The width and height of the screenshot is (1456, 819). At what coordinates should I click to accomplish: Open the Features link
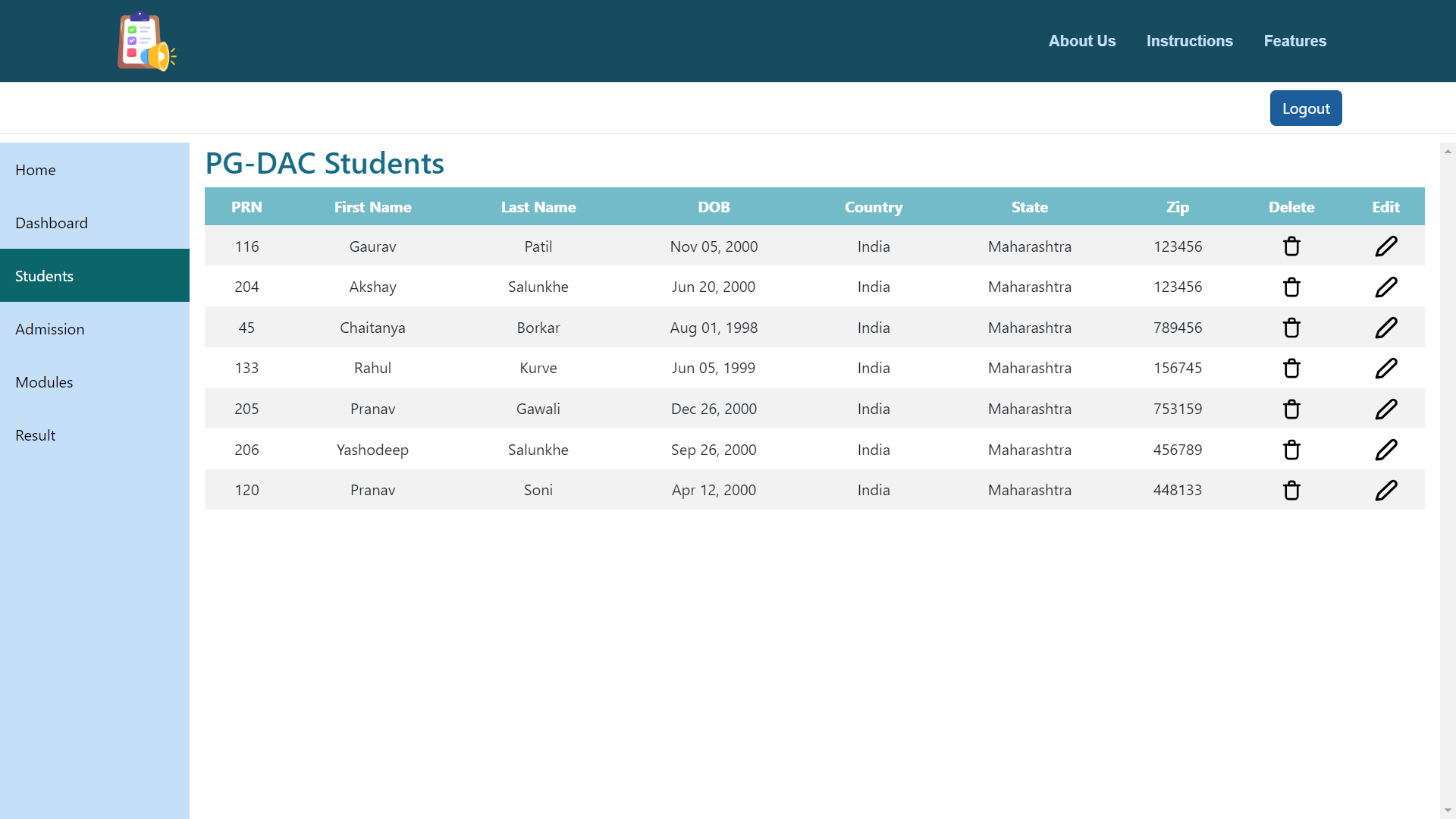click(1294, 41)
